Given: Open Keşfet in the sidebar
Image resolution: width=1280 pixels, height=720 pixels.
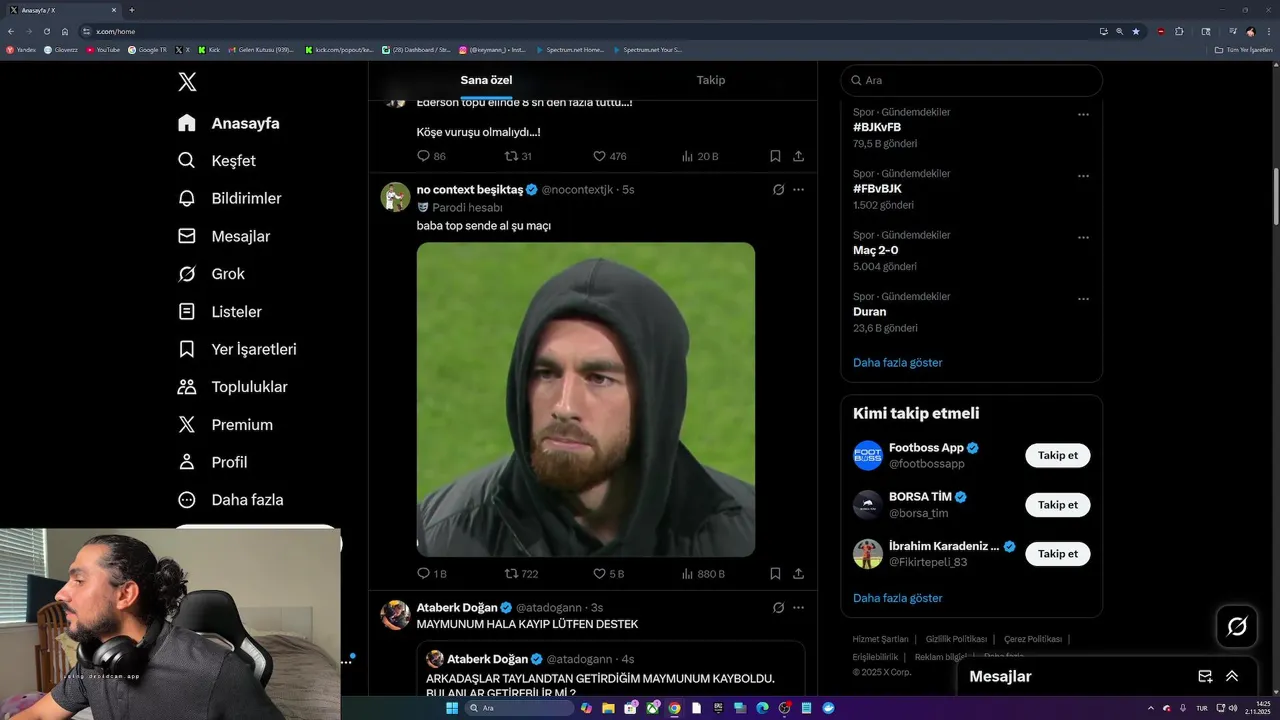Looking at the screenshot, I should [x=217, y=161].
